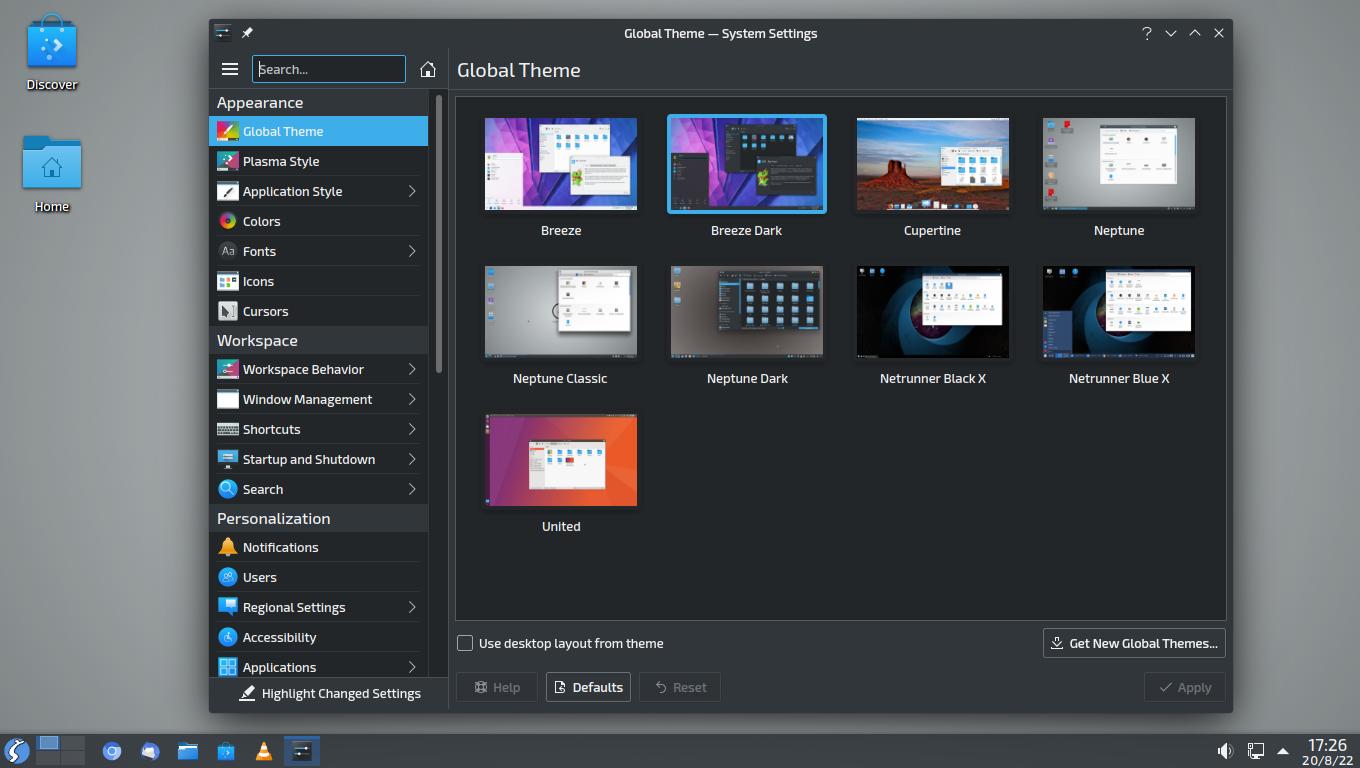Click the Defaults button

pyautogui.click(x=588, y=687)
